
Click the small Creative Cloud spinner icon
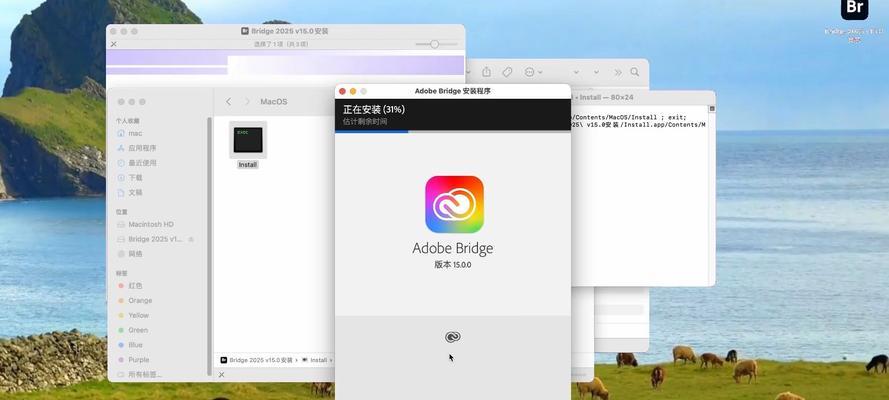452,337
